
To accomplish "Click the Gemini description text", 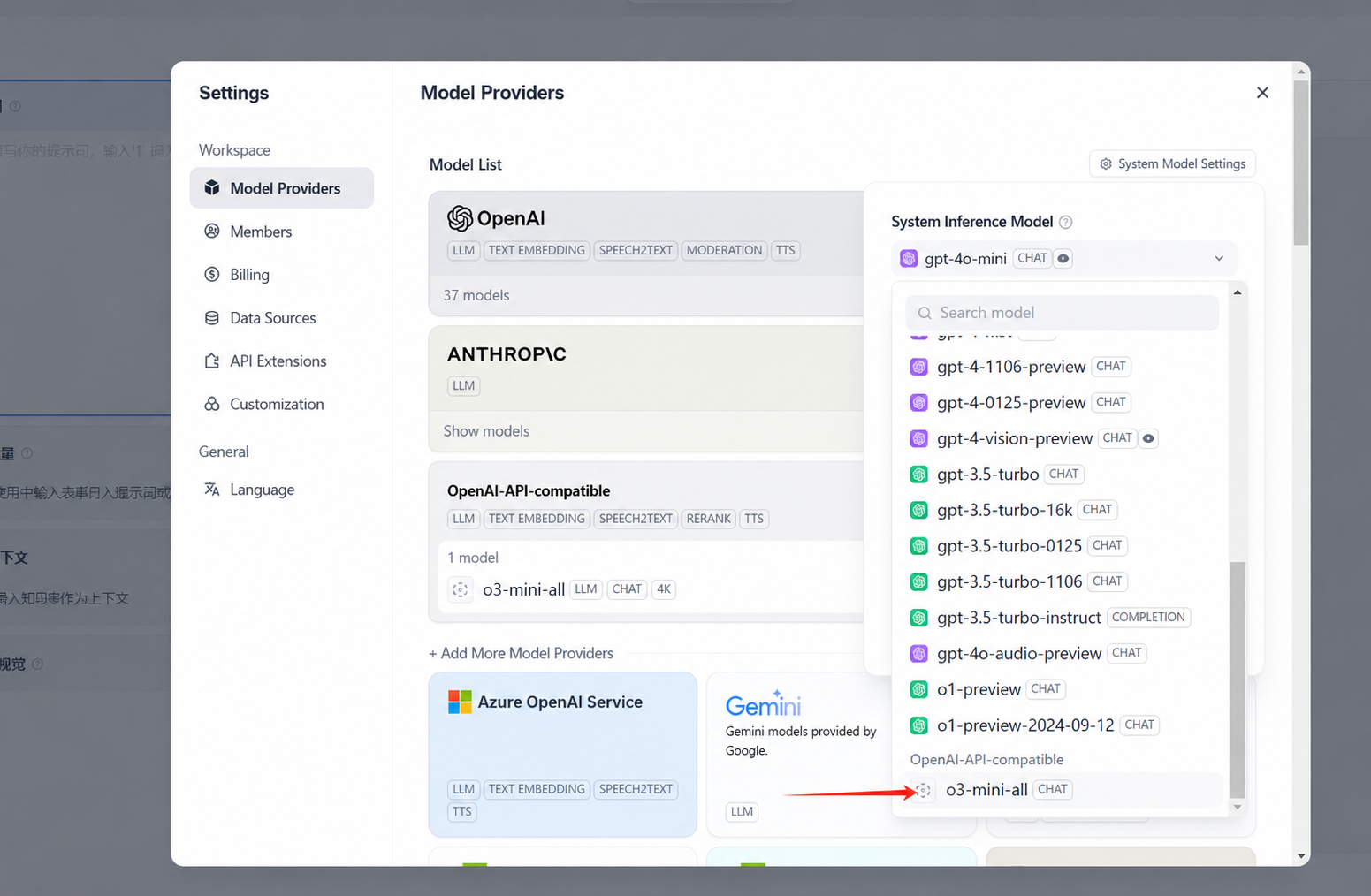I will [x=801, y=741].
